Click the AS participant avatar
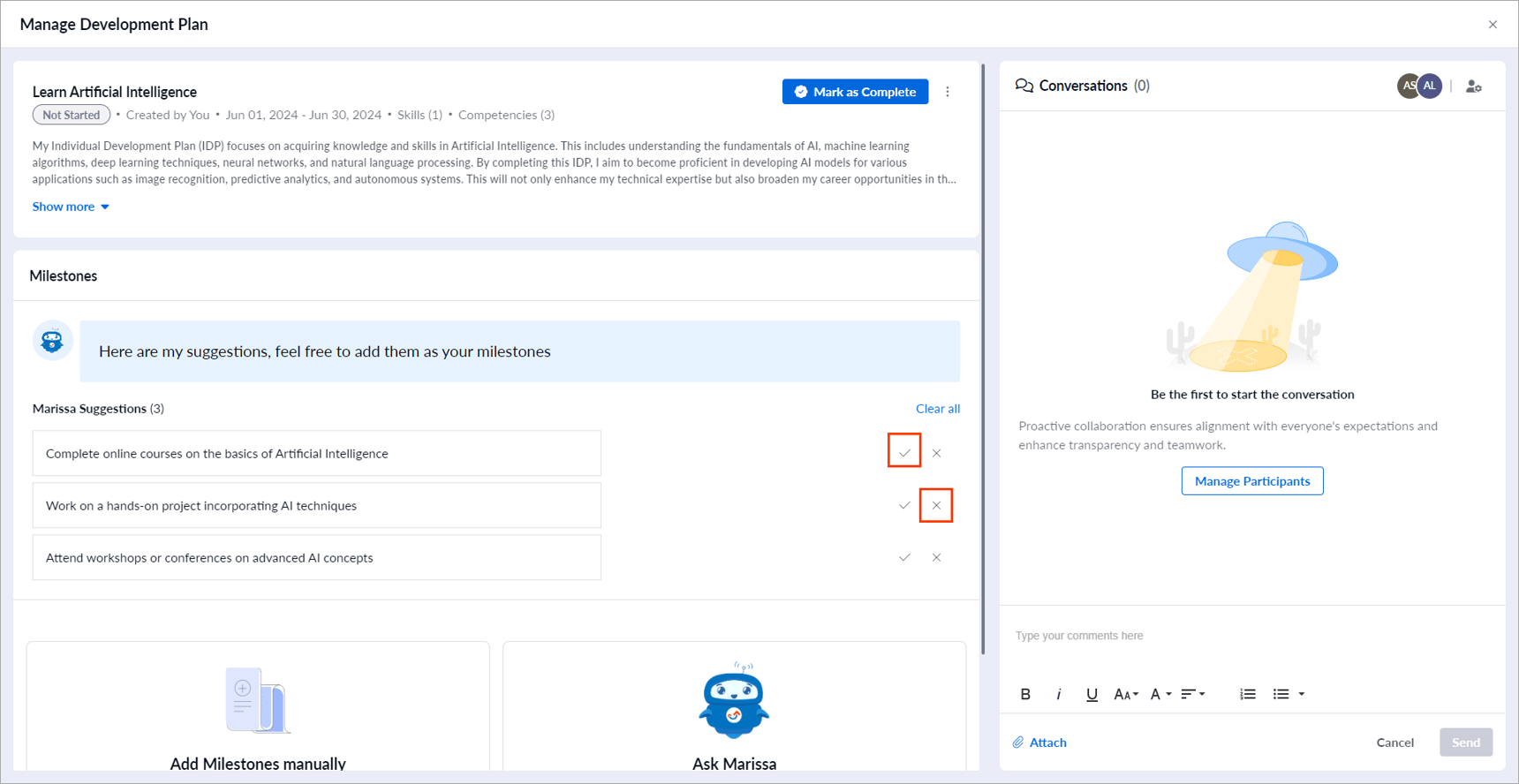This screenshot has height=784, width=1519. point(1407,86)
